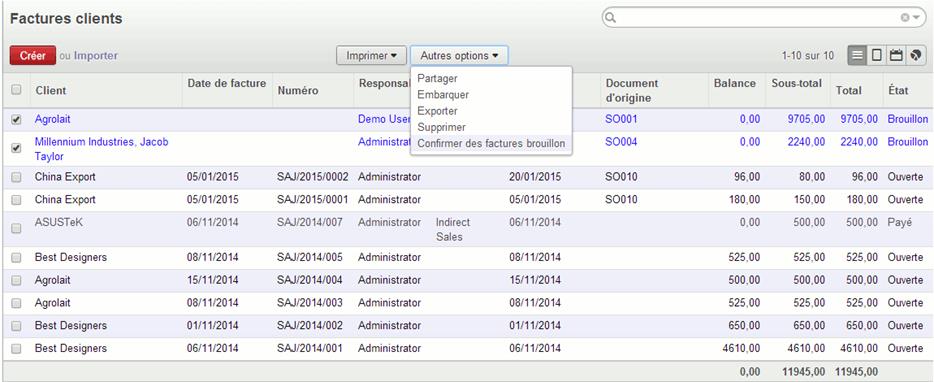Image resolution: width=934 pixels, height=382 pixels.
Task: Collapse the Autres options dropdown
Action: coord(459,55)
